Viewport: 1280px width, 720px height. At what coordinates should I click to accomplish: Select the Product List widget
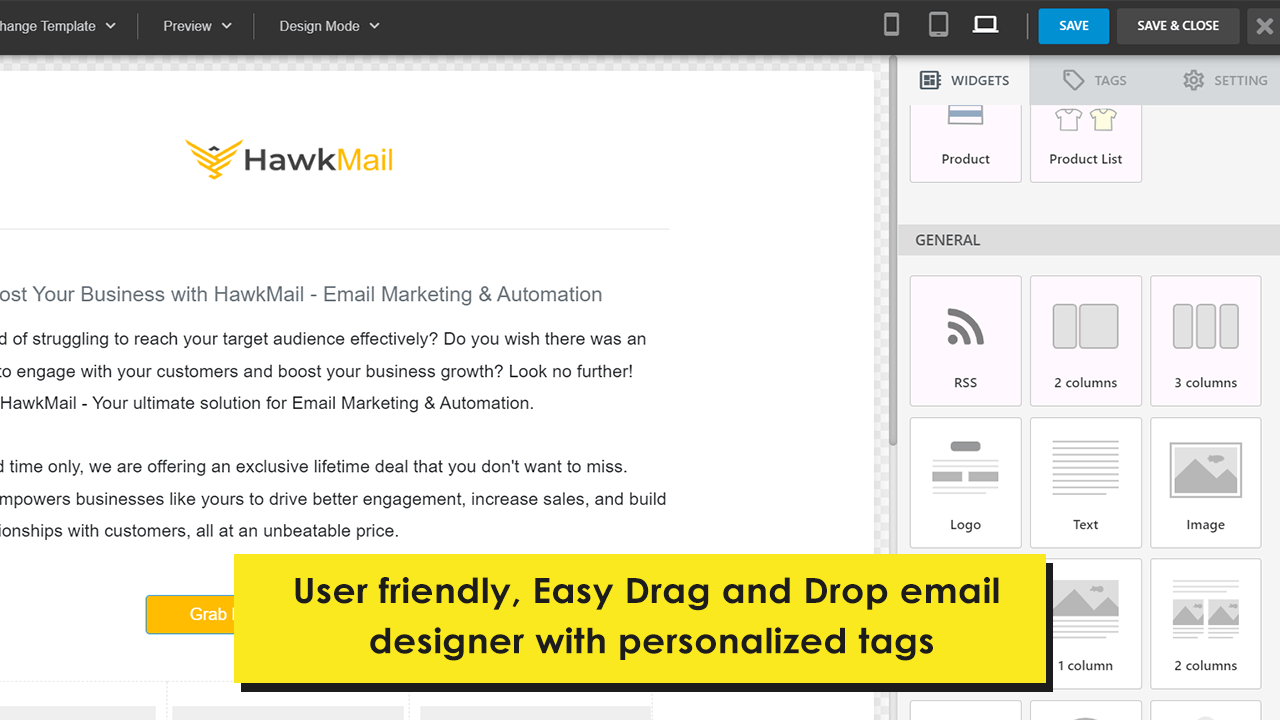pos(1086,143)
